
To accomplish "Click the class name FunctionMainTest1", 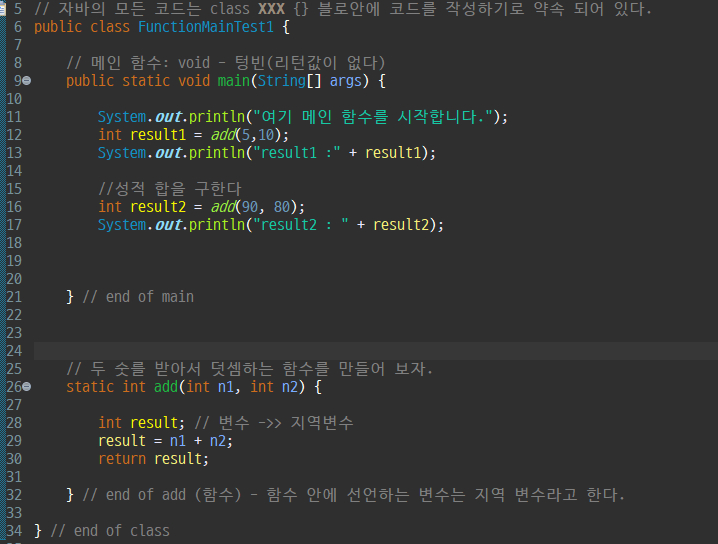I will [206, 27].
